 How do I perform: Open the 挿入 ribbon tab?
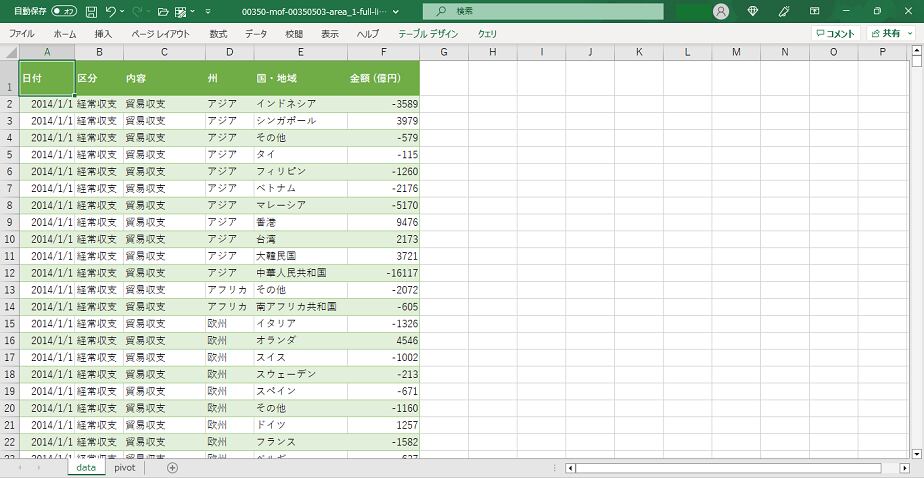[x=103, y=33]
